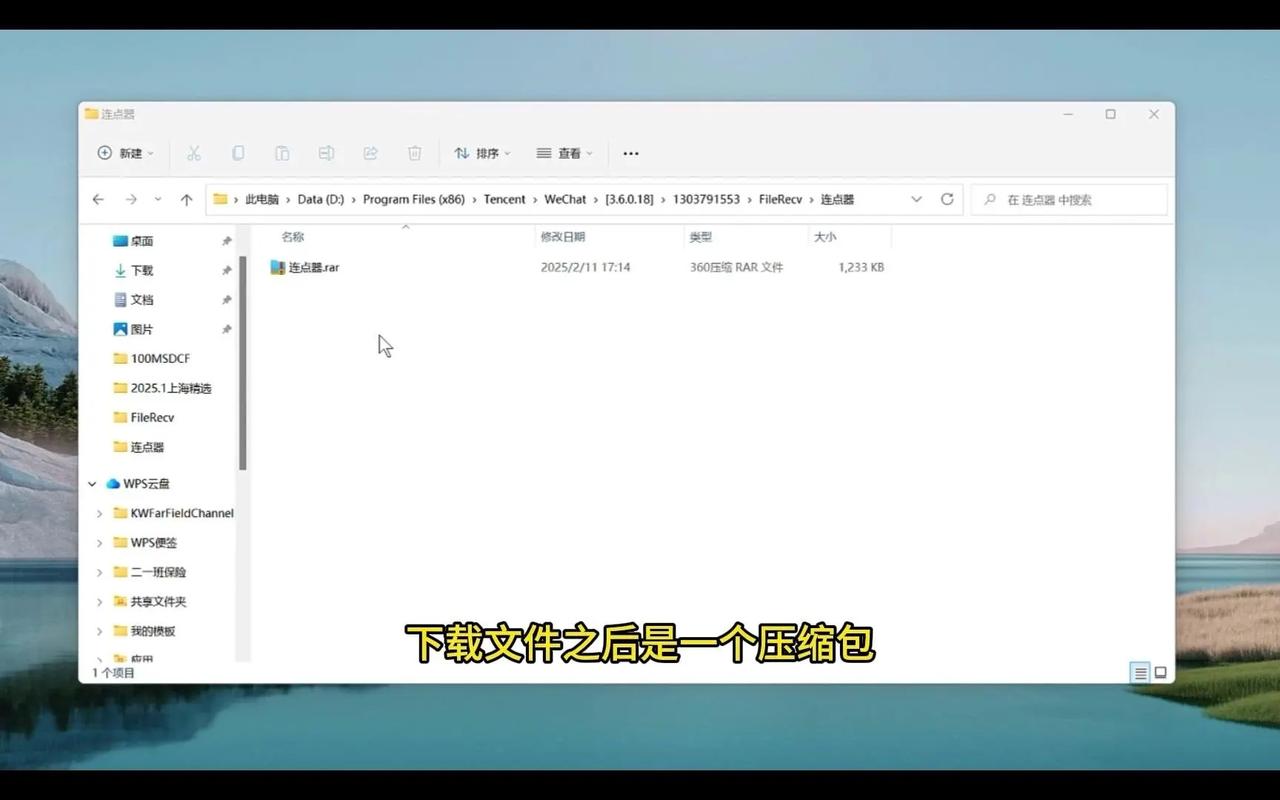Click the pin icon next to 下载
This screenshot has height=800, width=1280.
[227, 270]
